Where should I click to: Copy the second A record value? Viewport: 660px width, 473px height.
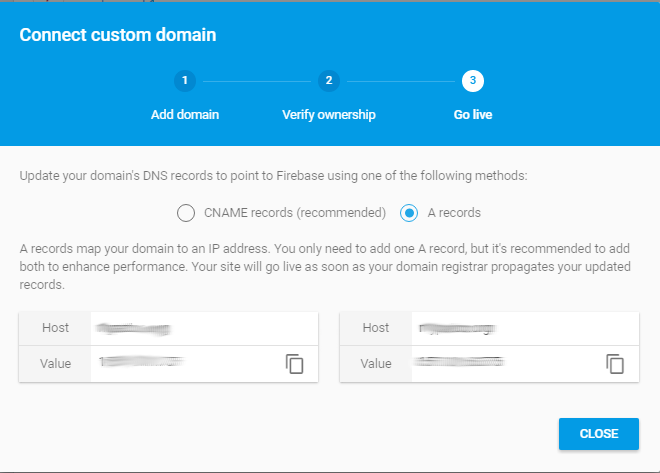click(x=615, y=363)
